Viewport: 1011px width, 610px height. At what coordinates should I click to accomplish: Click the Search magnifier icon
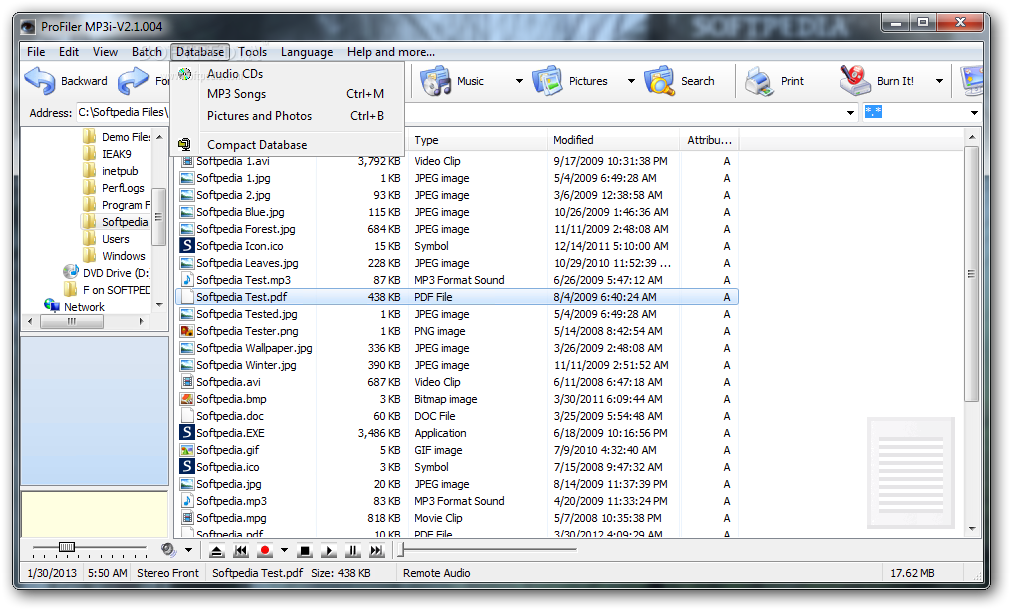(660, 81)
